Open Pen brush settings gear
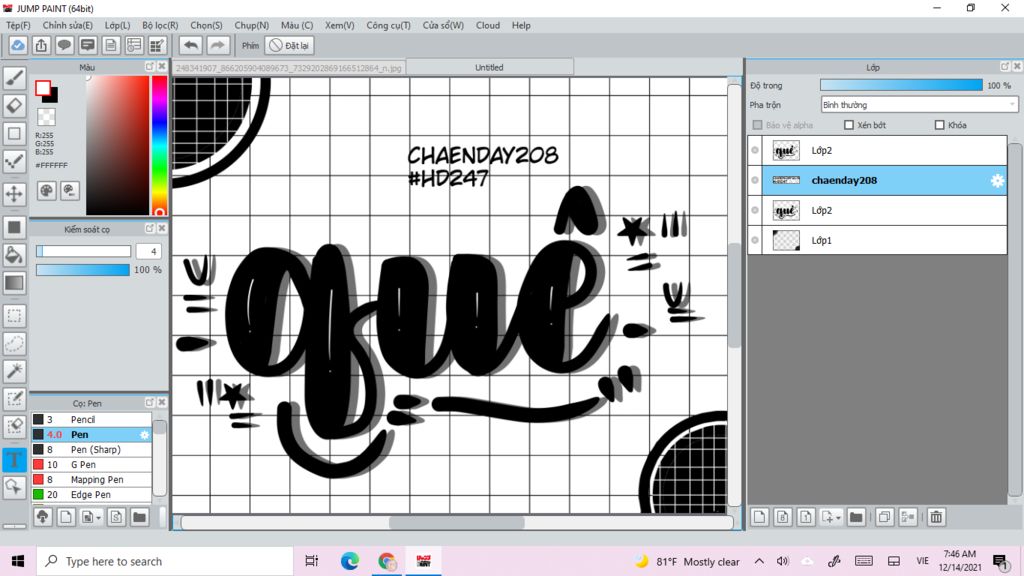The width and height of the screenshot is (1024, 576). click(x=144, y=435)
